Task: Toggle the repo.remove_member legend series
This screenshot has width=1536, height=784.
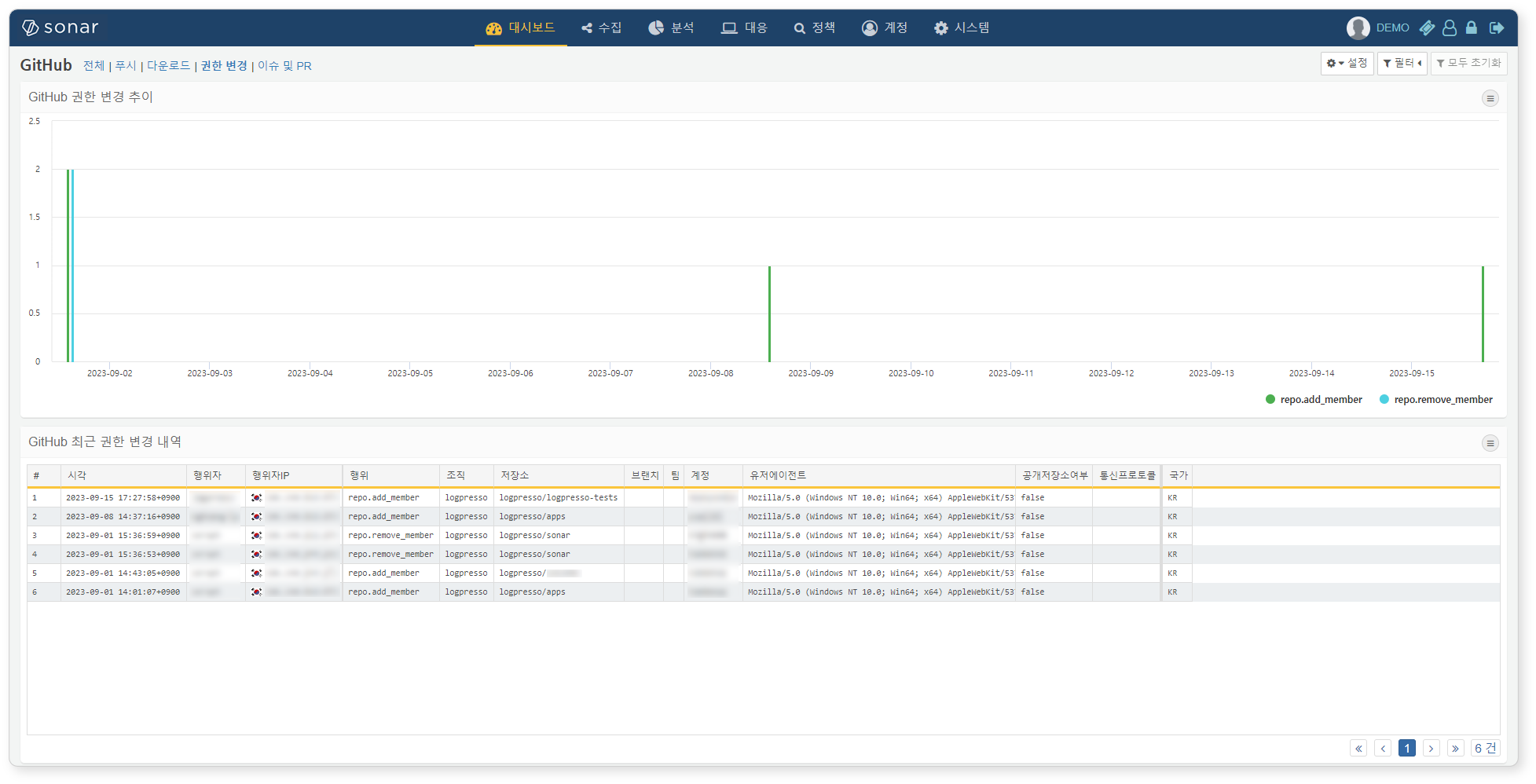Action: coord(1436,399)
